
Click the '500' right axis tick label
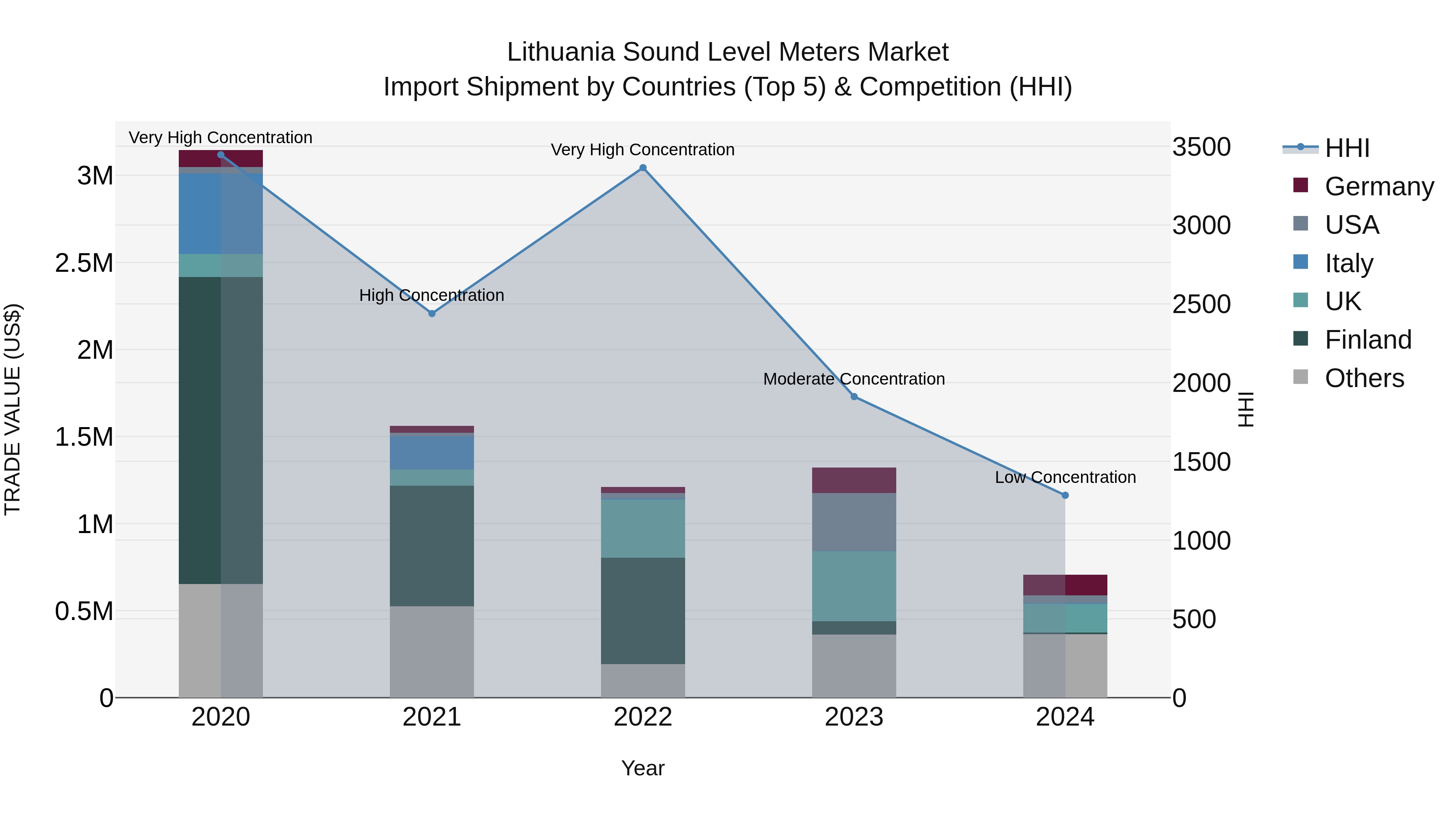[1194, 620]
